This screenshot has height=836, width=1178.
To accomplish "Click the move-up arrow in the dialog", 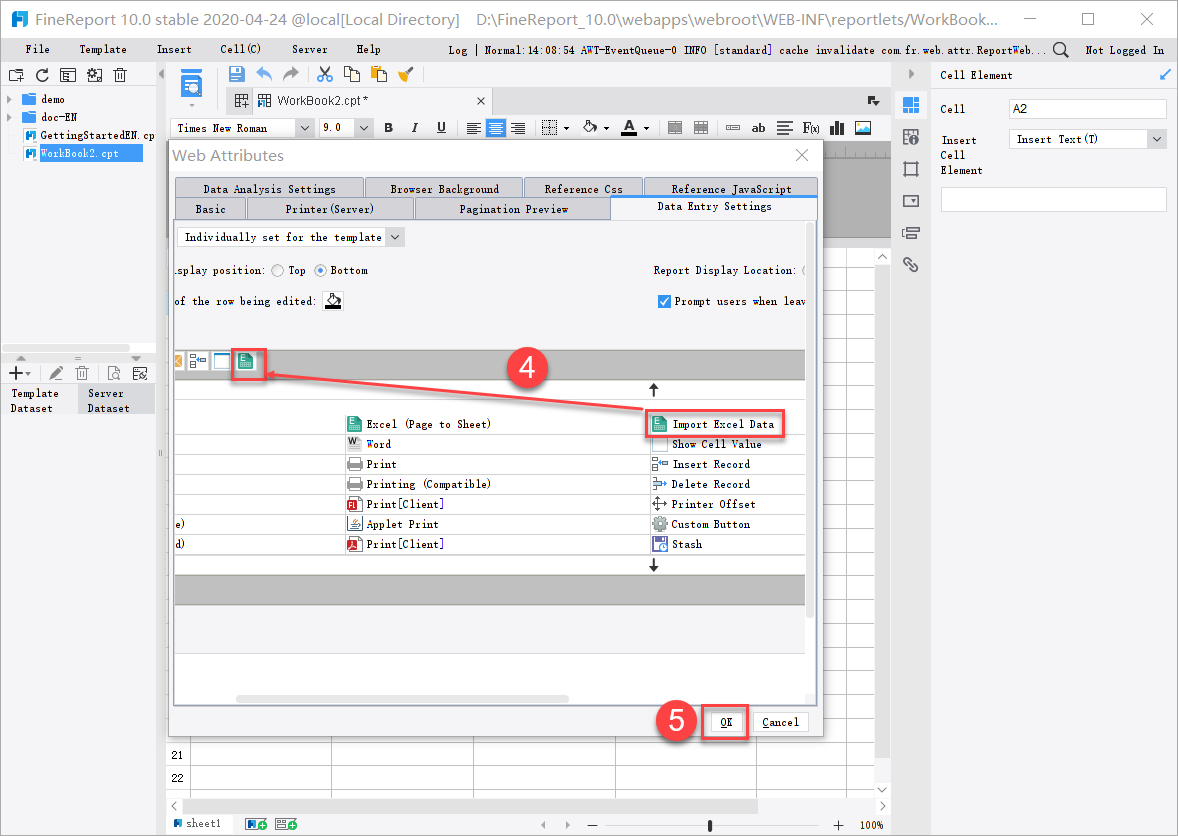I will pos(654,390).
